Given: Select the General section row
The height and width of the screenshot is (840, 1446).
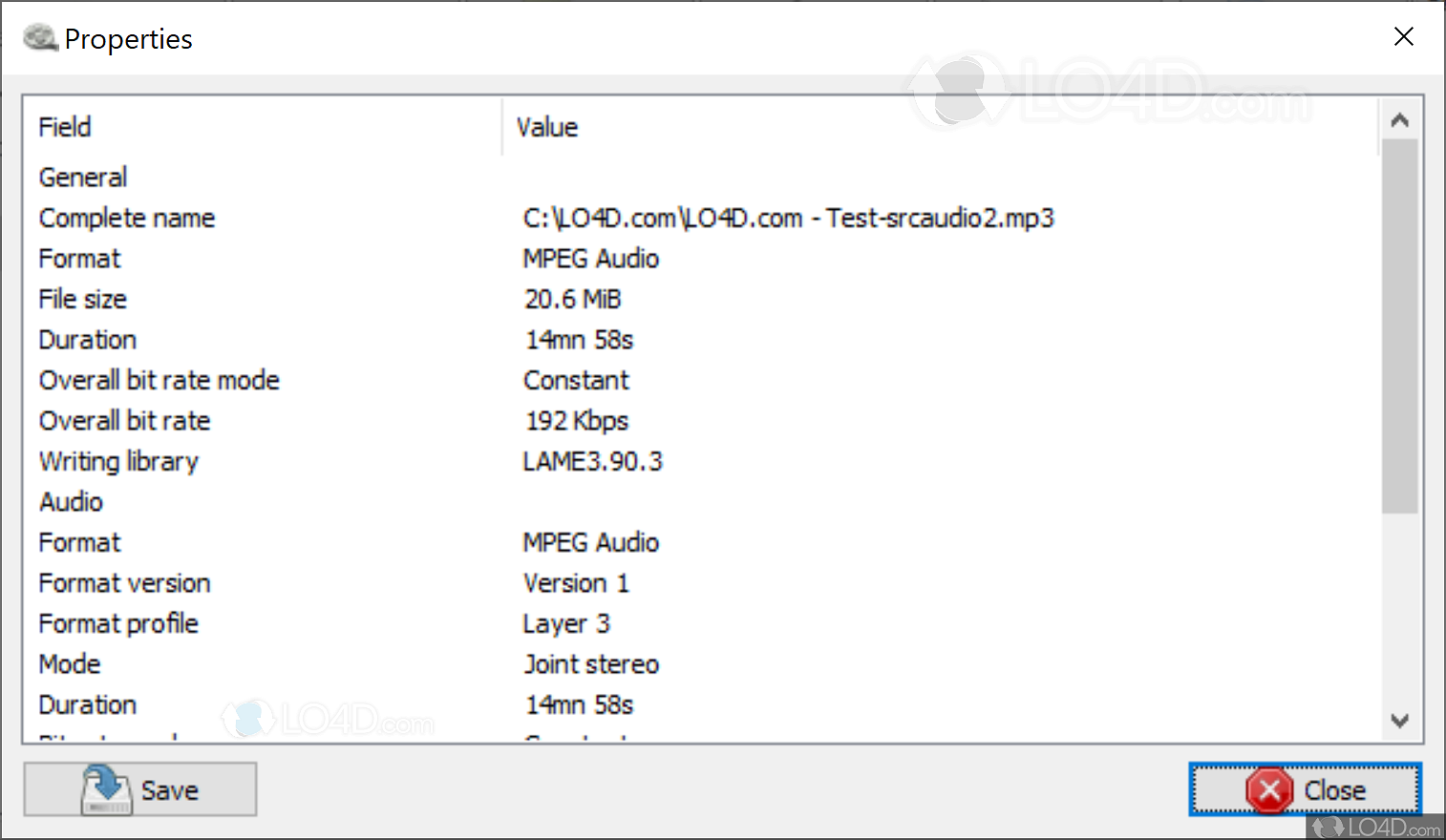Looking at the screenshot, I should (82, 177).
